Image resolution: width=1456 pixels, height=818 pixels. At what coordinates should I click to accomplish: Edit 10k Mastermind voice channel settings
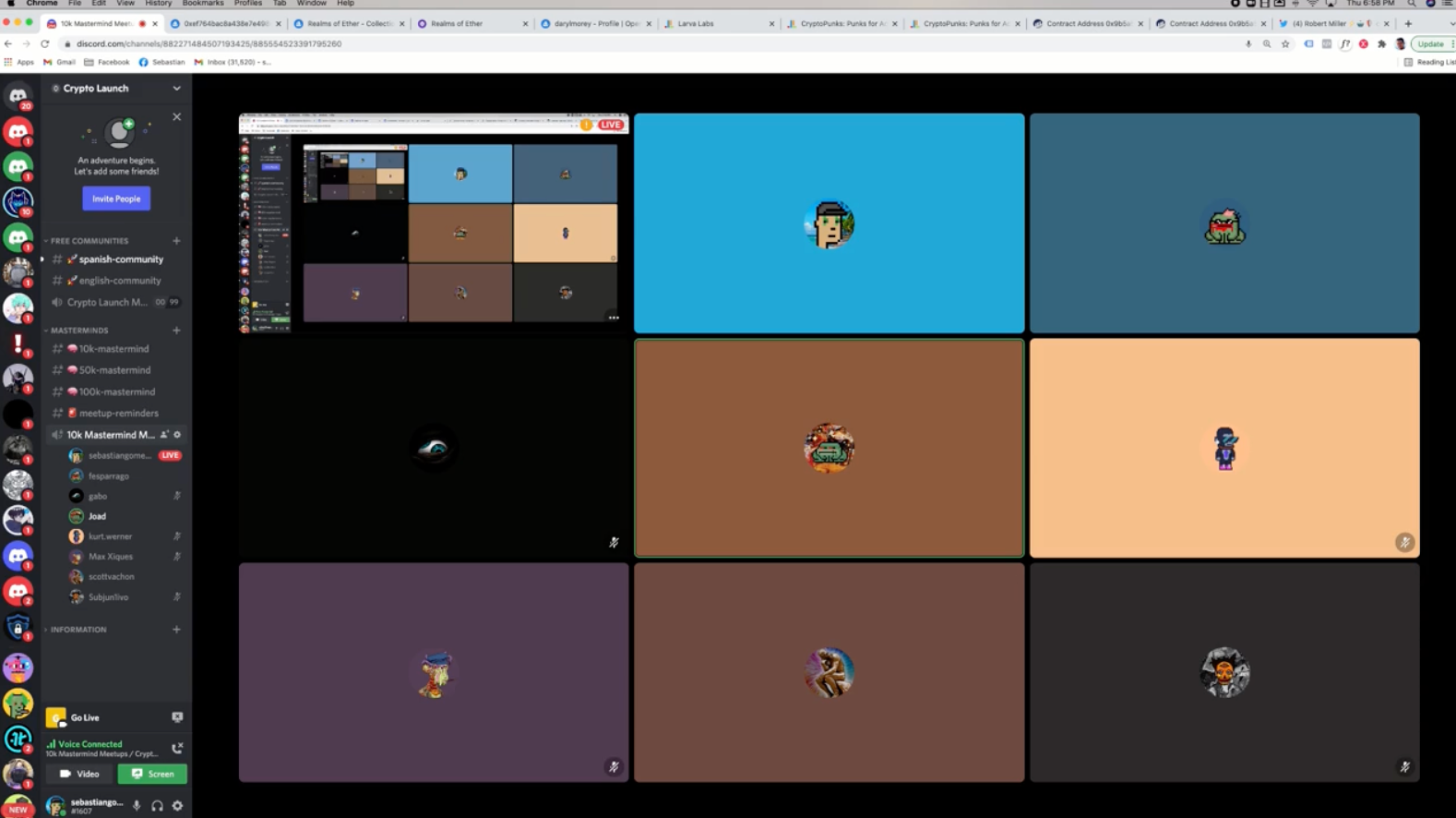point(177,435)
